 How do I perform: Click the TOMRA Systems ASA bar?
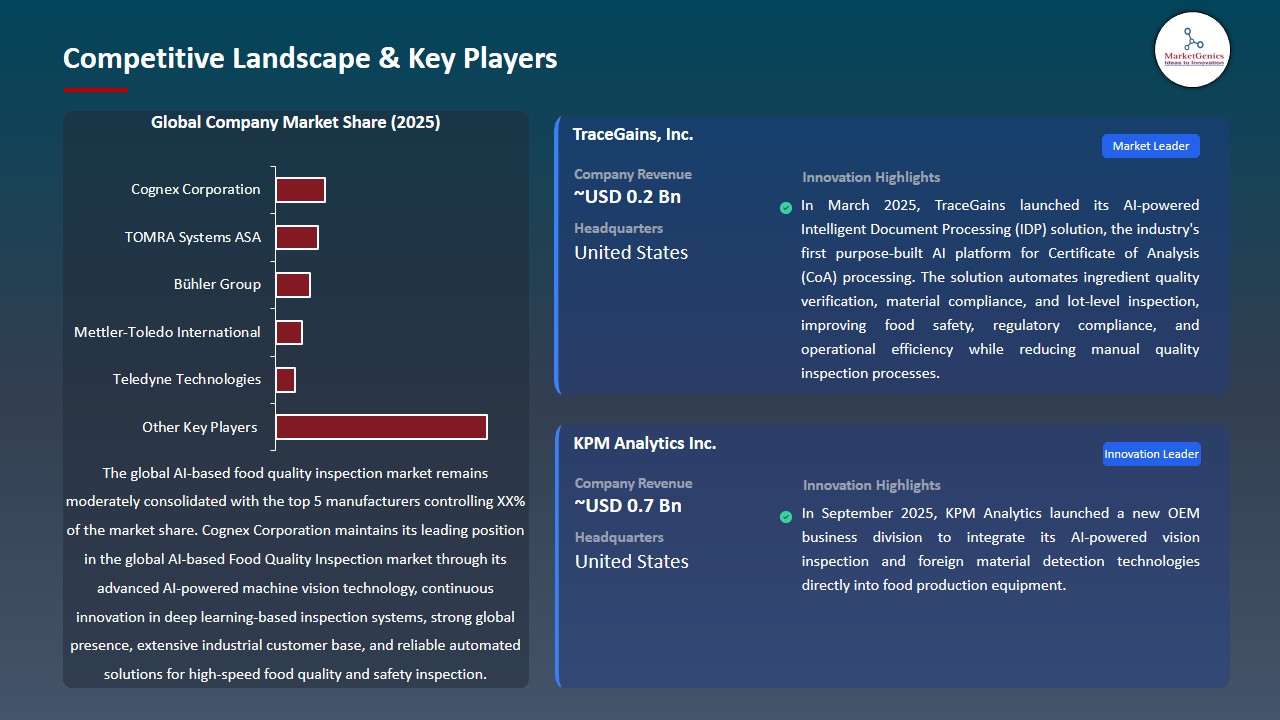(297, 237)
